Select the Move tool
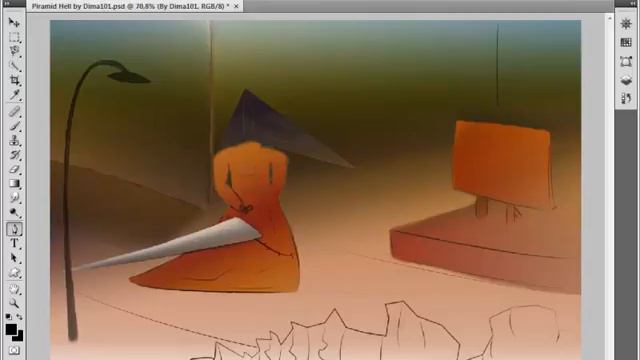Viewport: 640px width, 360px height. pyautogui.click(x=14, y=22)
